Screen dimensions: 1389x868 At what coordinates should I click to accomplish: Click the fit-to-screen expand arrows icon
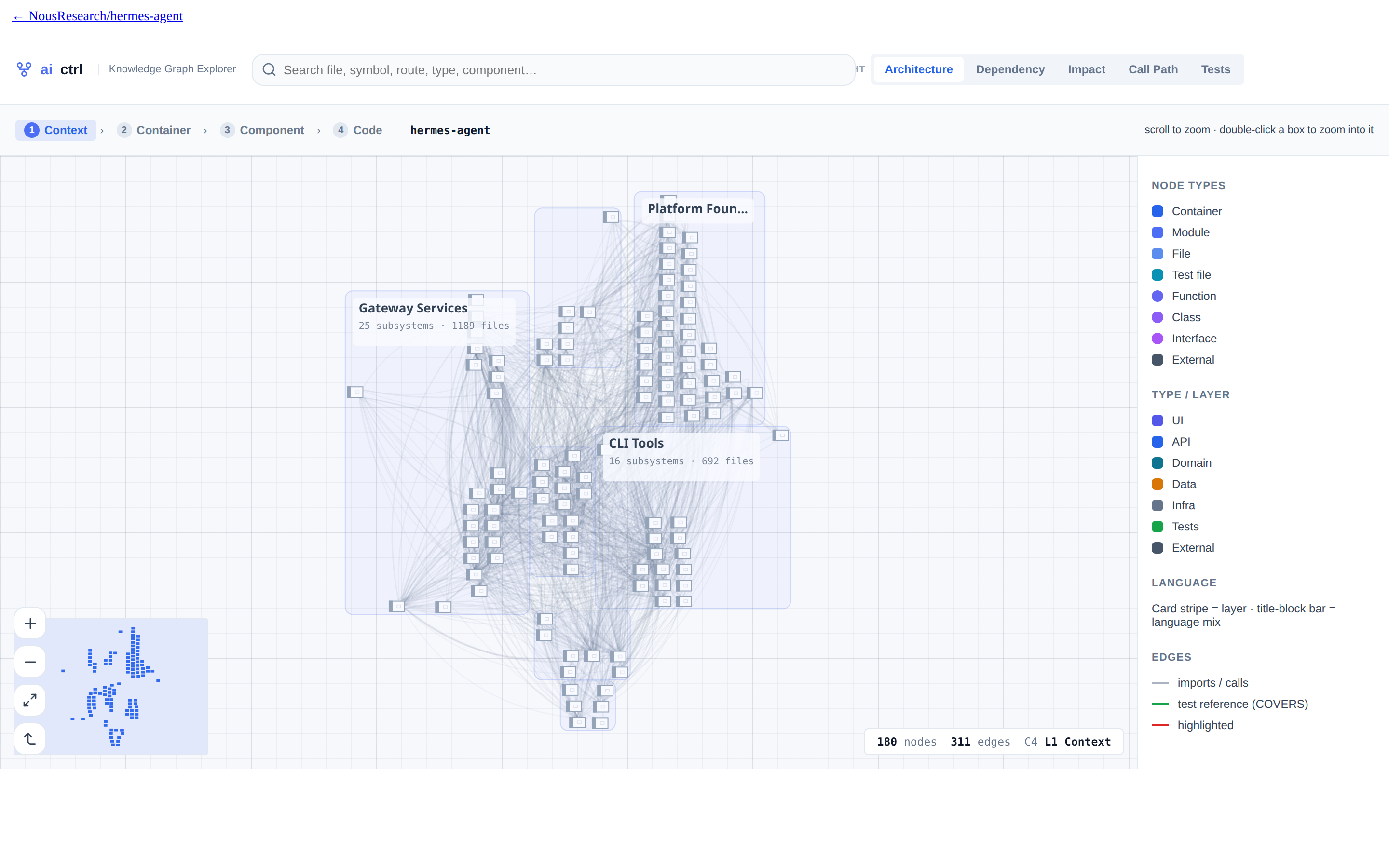click(30, 700)
